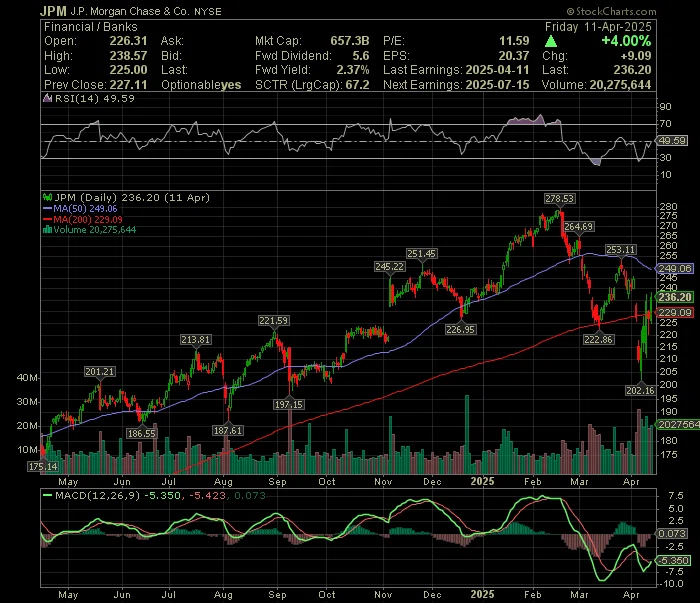Screen dimensions: 700x603
Task: Click the Fwd Yield value 2.37%
Action: click(353, 70)
